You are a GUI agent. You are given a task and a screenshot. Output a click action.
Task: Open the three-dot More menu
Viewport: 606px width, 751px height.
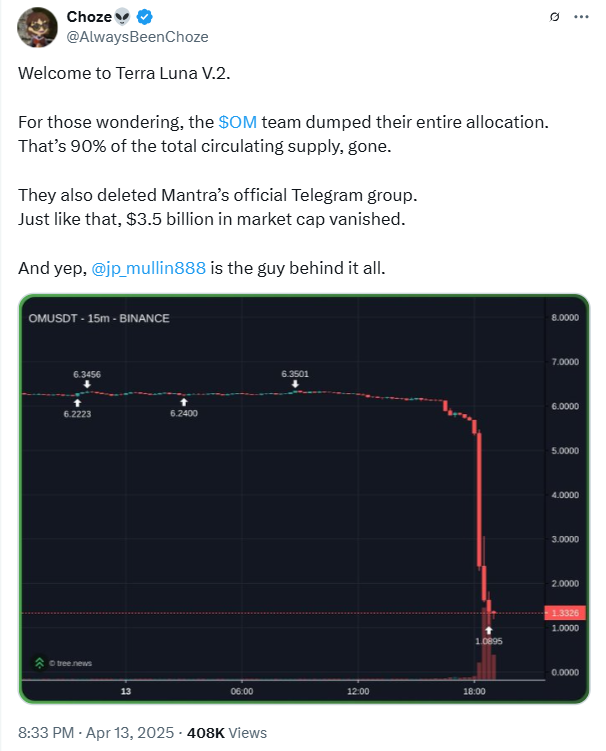[583, 17]
